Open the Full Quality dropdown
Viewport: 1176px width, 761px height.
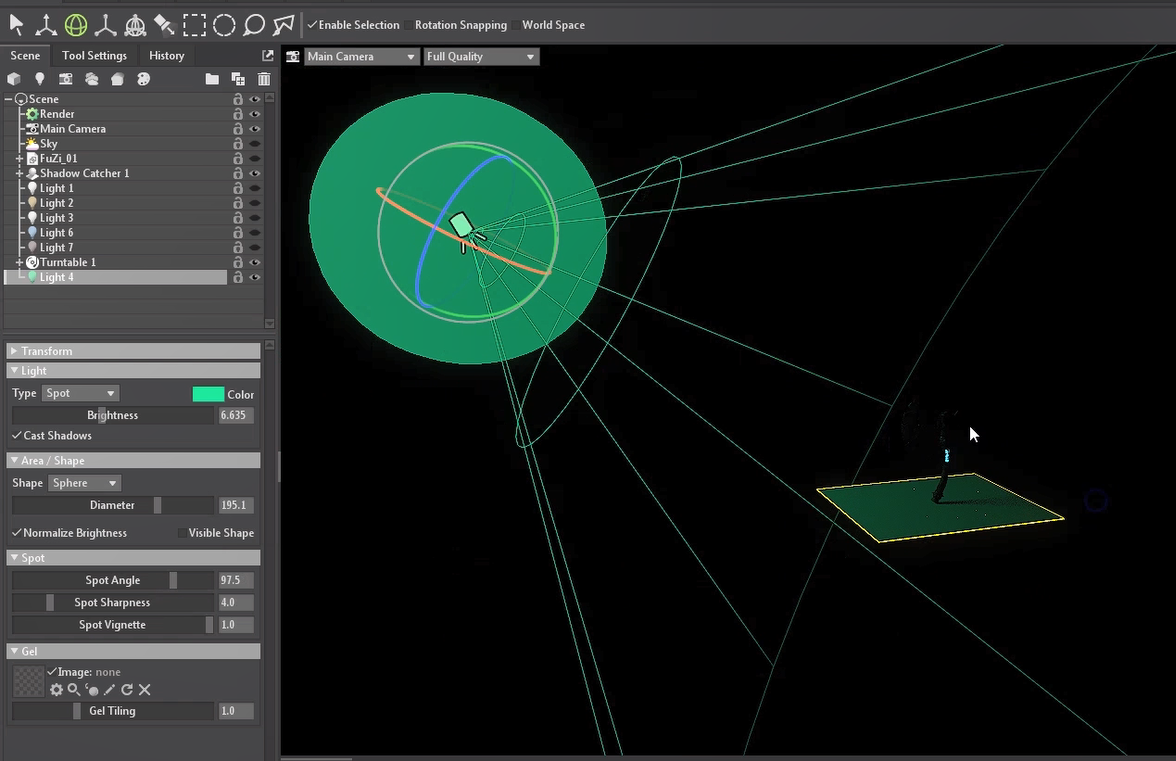point(481,57)
